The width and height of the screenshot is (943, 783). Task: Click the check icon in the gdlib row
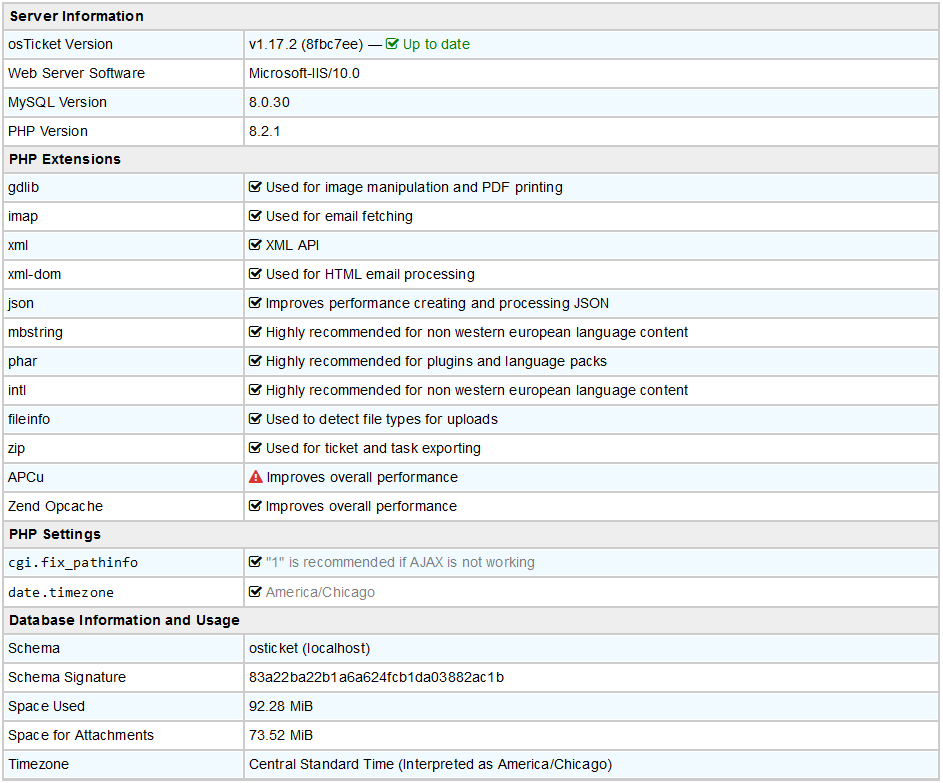pos(255,187)
